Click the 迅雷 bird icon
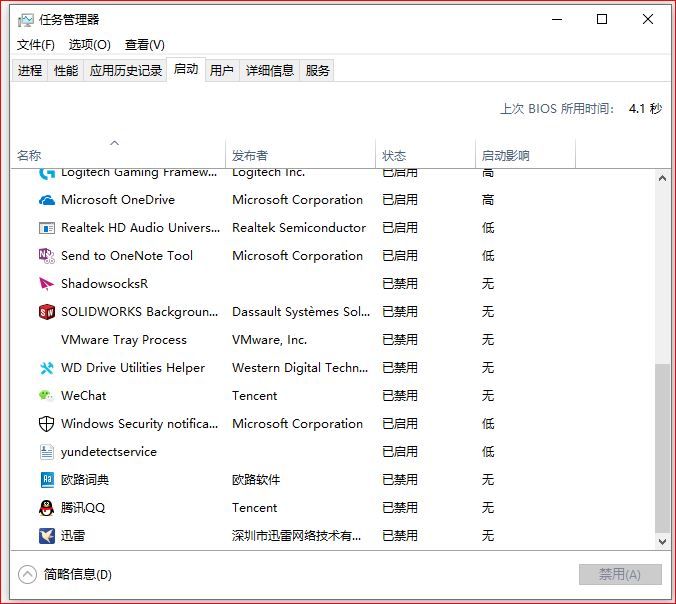The image size is (676, 604). (47, 536)
